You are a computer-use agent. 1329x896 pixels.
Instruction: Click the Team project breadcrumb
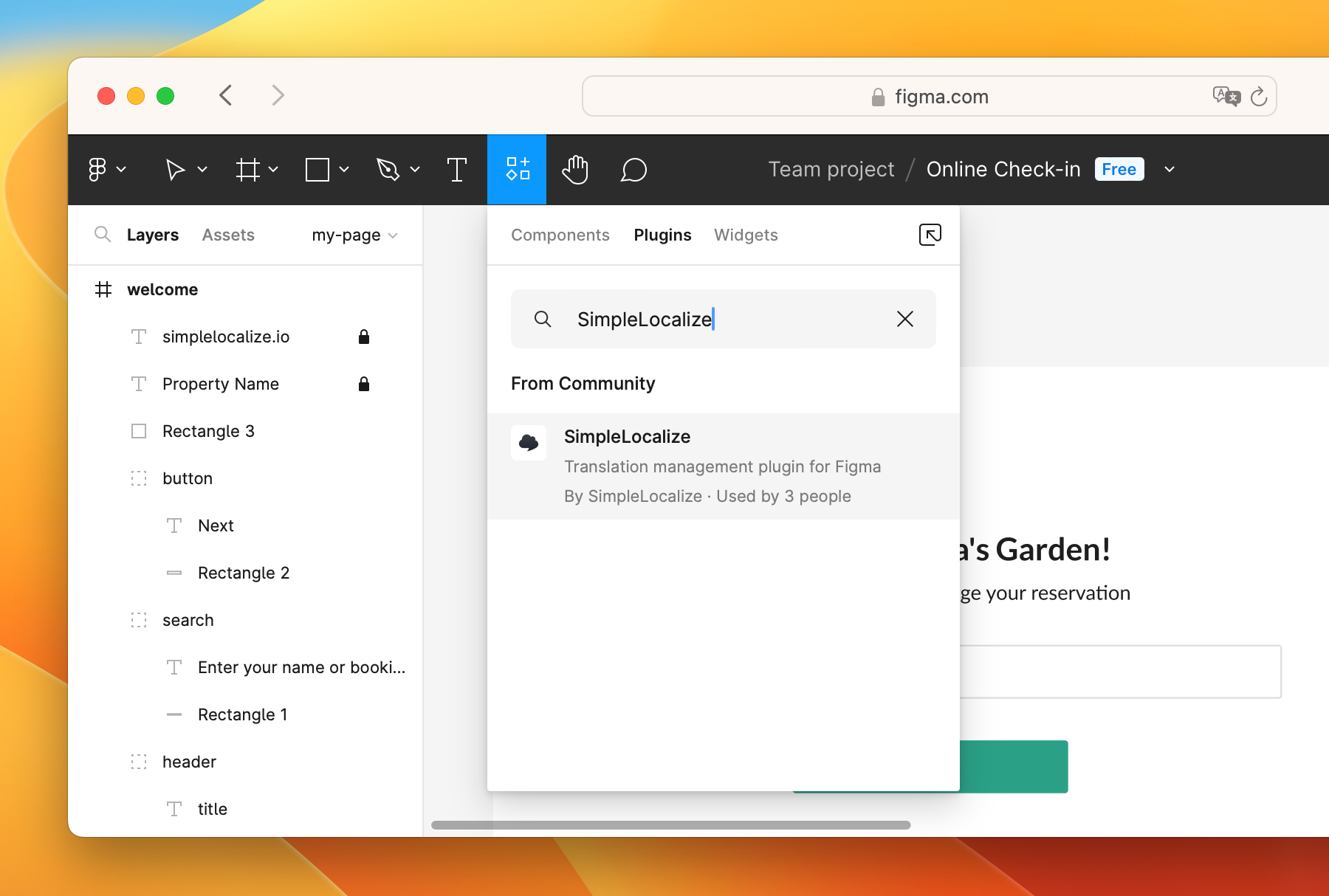[831, 170]
